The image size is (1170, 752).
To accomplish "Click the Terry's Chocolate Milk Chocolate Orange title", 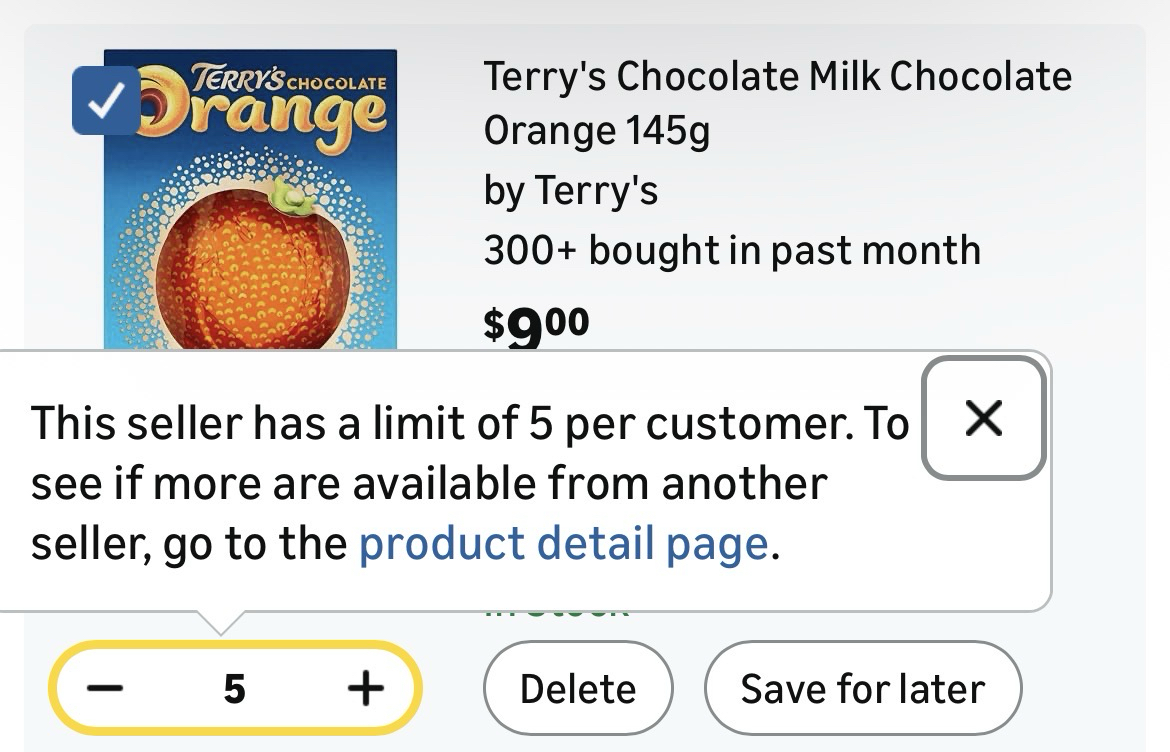I will [x=777, y=78].
